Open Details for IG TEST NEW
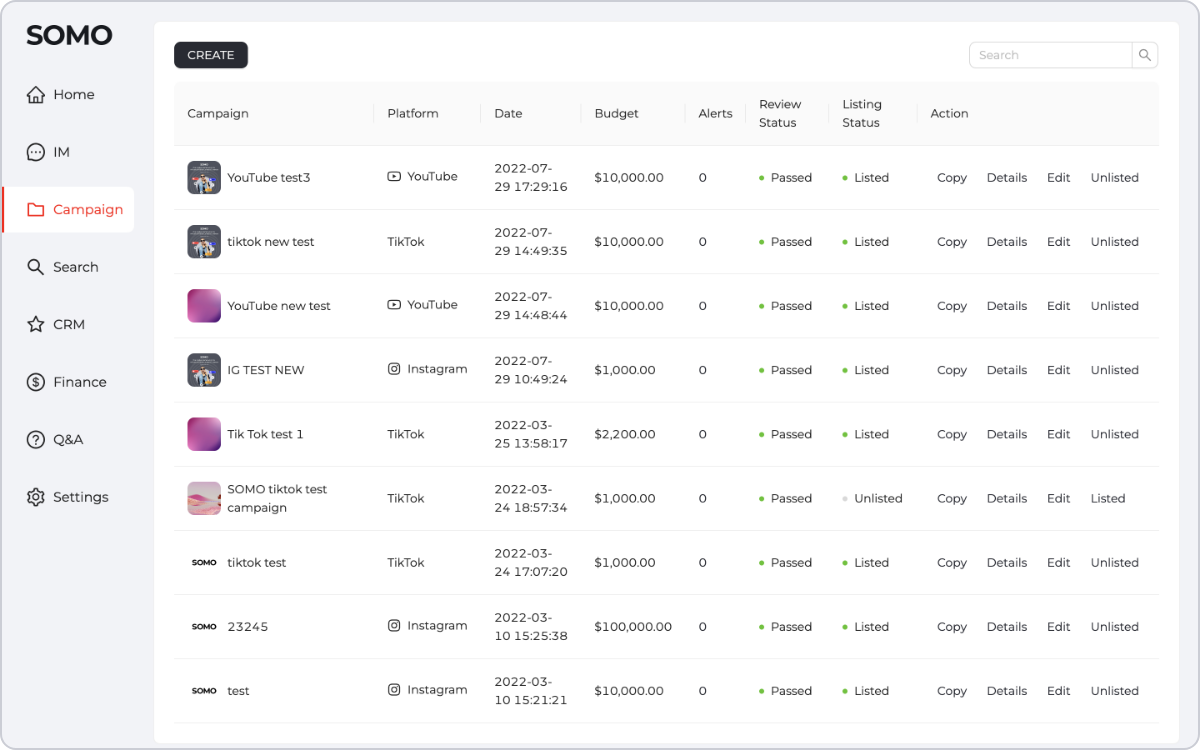Viewport: 1200px width, 750px height. [1006, 370]
